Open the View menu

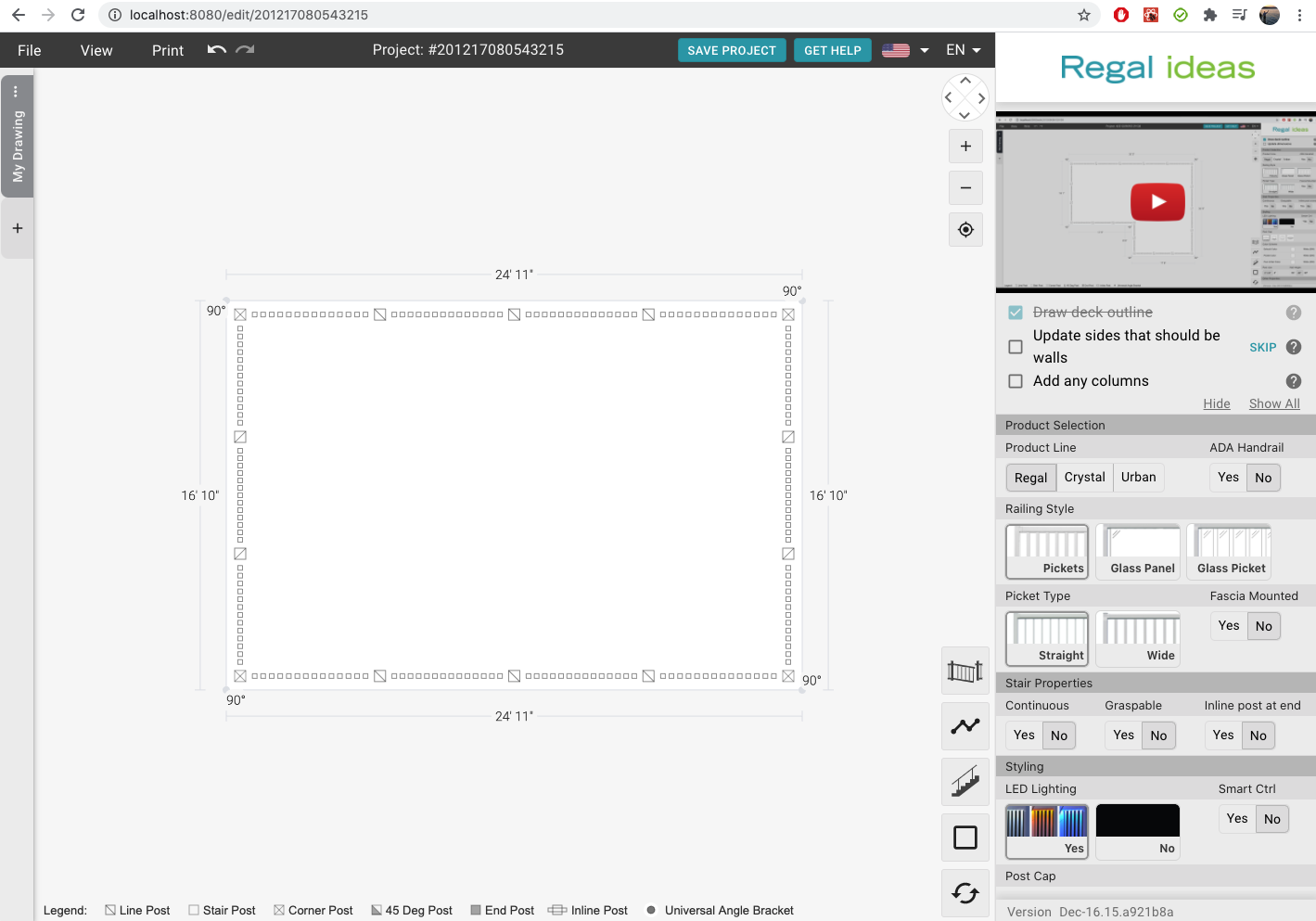[x=96, y=50]
